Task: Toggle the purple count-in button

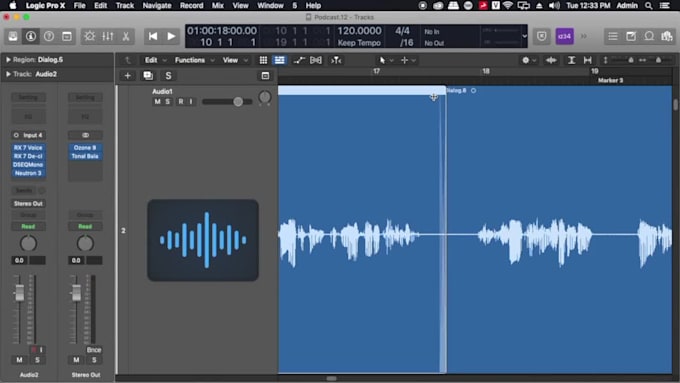Action: (x=565, y=36)
